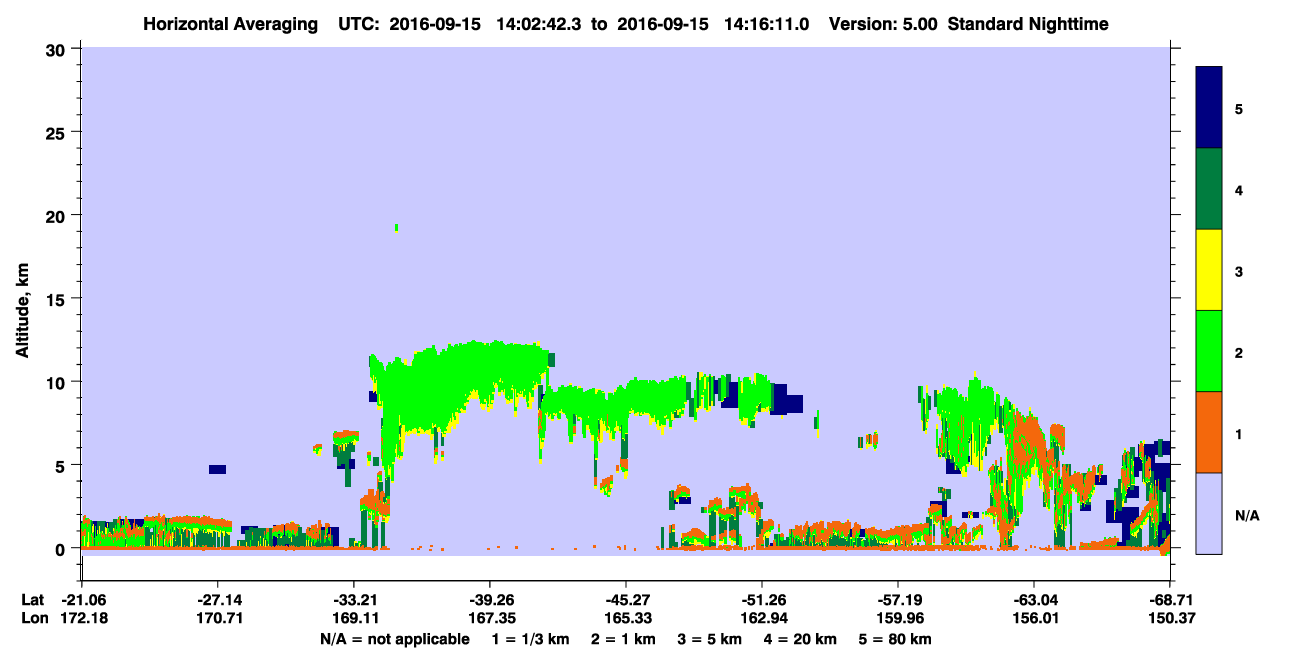Click the isolated green pixel near 19 km altitude
This screenshot has height=667, width=1300.
[x=397, y=228]
